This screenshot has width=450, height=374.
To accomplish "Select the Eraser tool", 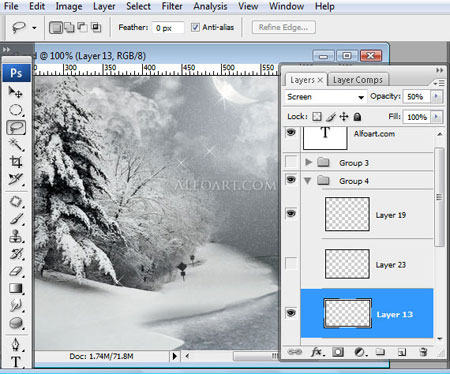I will pyautogui.click(x=15, y=271).
